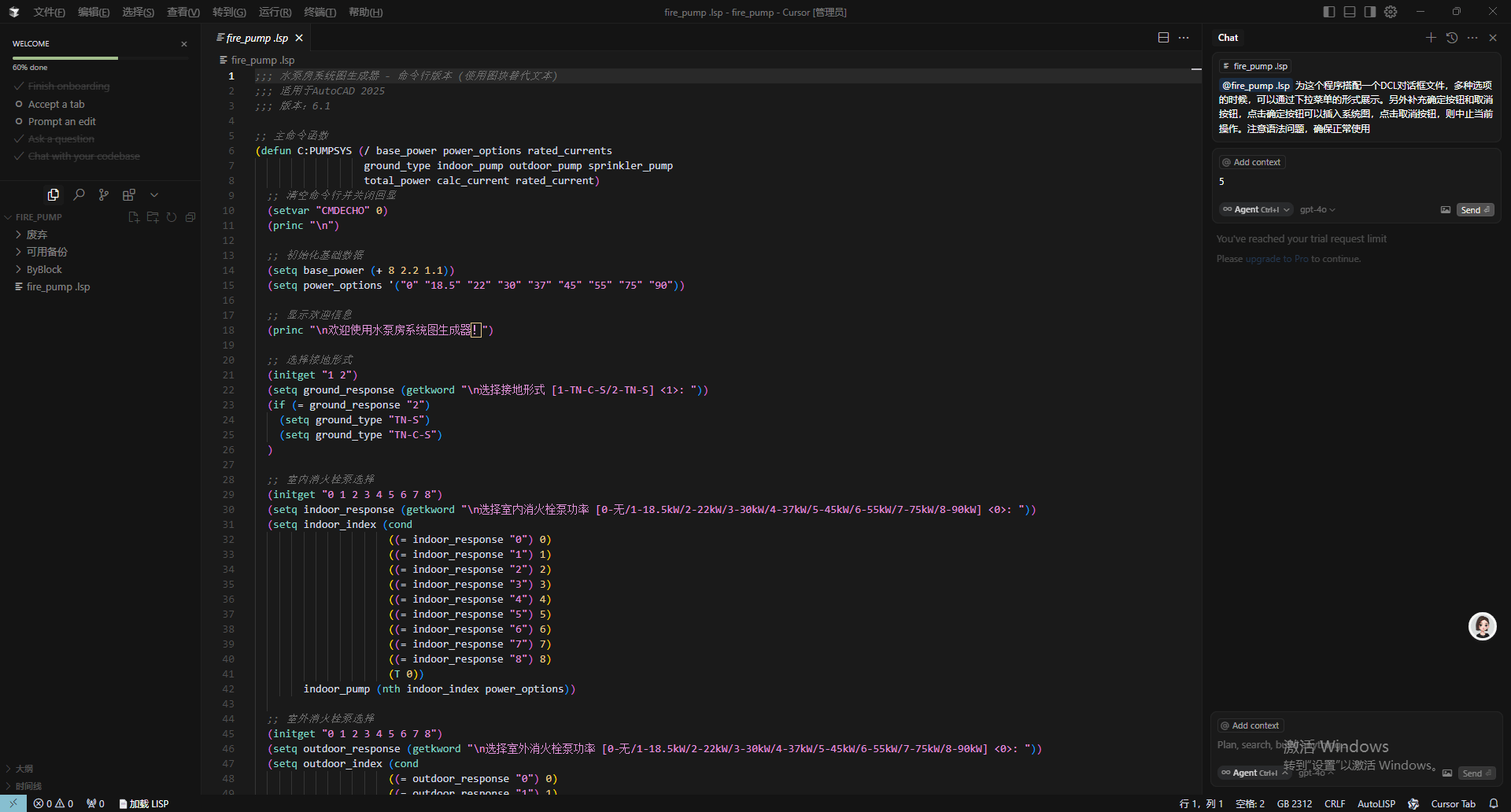Image resolution: width=1511 pixels, height=812 pixels.
Task: Open the Extensions view icon
Action: point(129,194)
